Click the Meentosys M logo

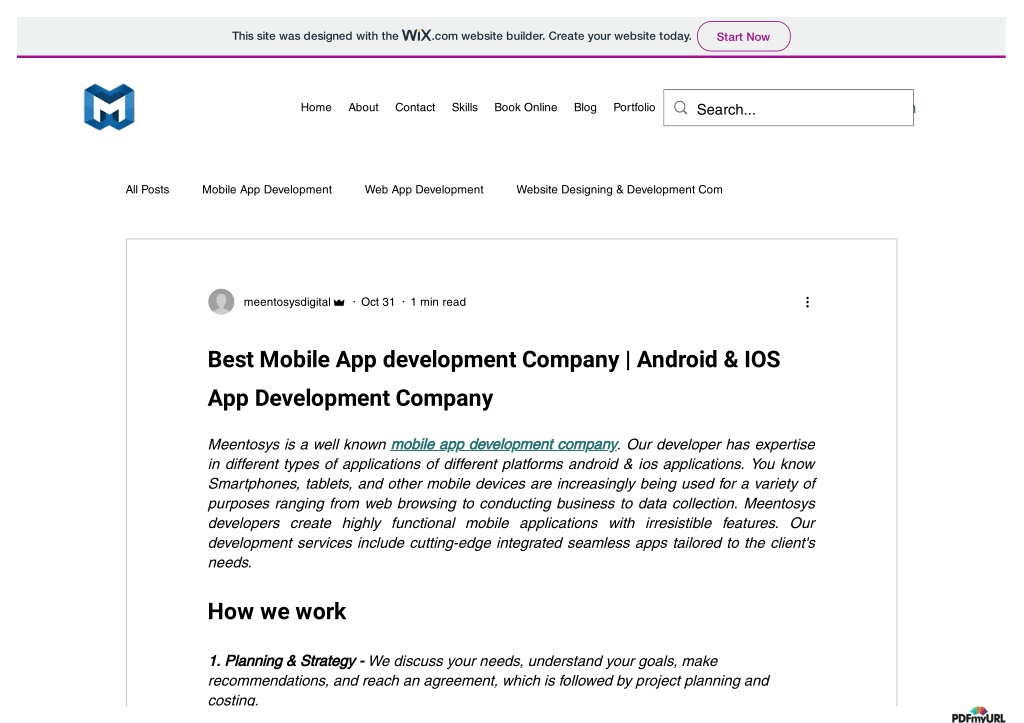[x=109, y=107]
